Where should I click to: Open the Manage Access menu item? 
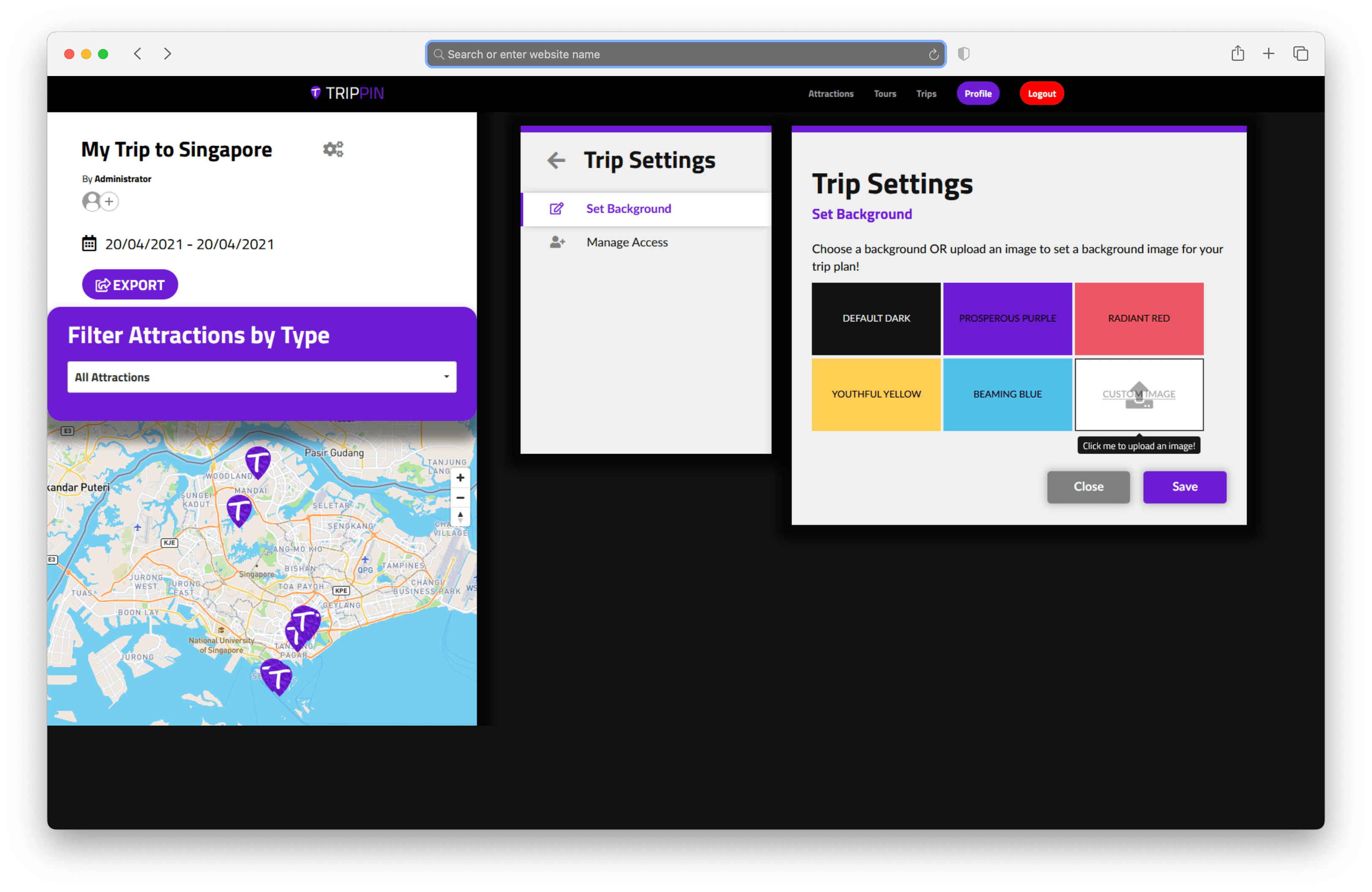click(626, 242)
